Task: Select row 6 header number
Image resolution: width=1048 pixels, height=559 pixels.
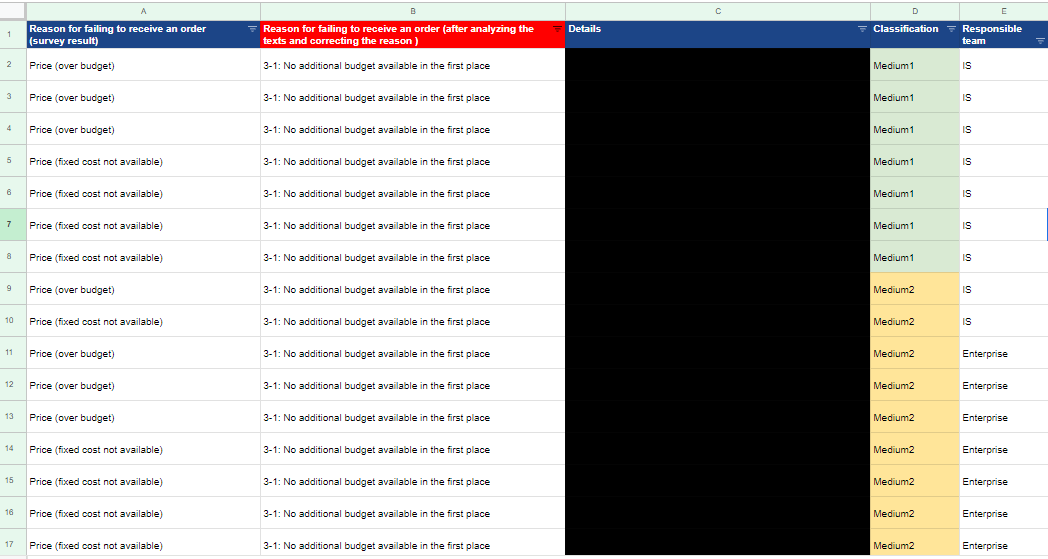Action: pos(13,193)
